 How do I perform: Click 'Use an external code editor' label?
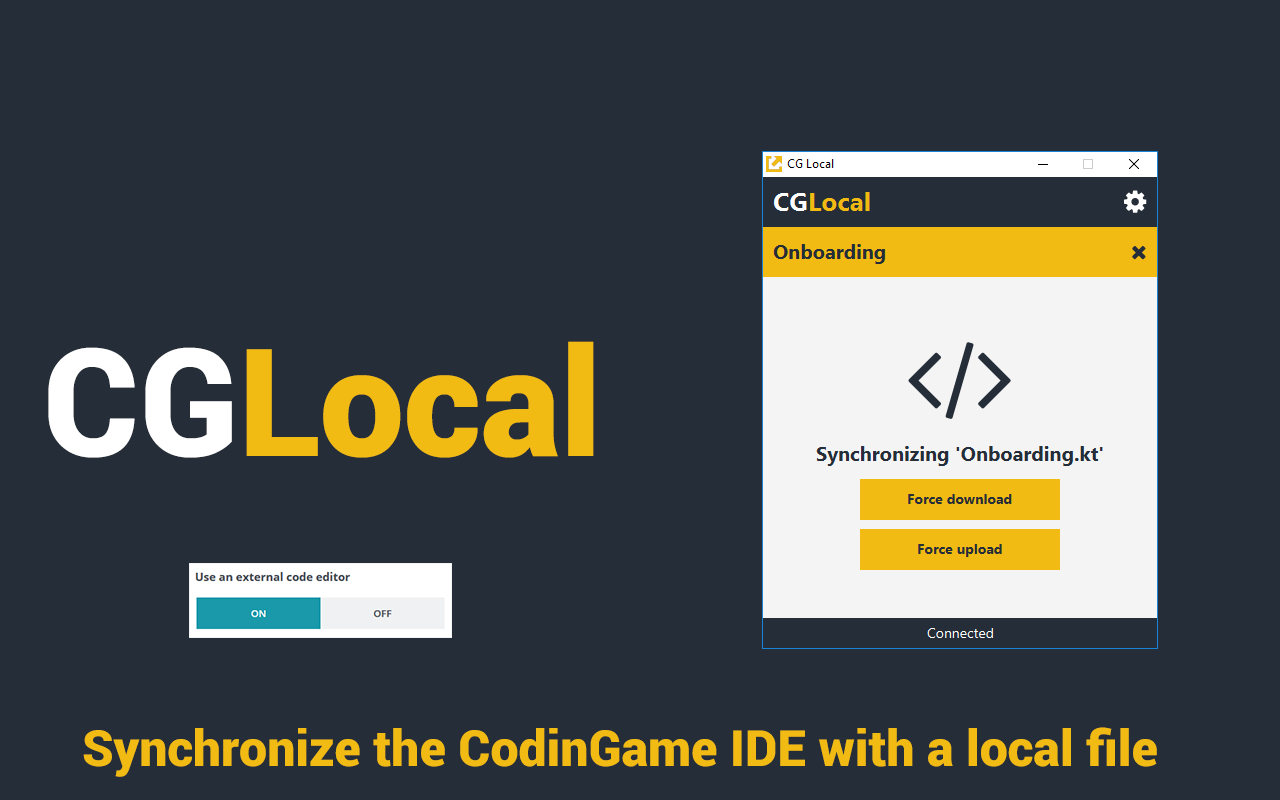tap(272, 577)
